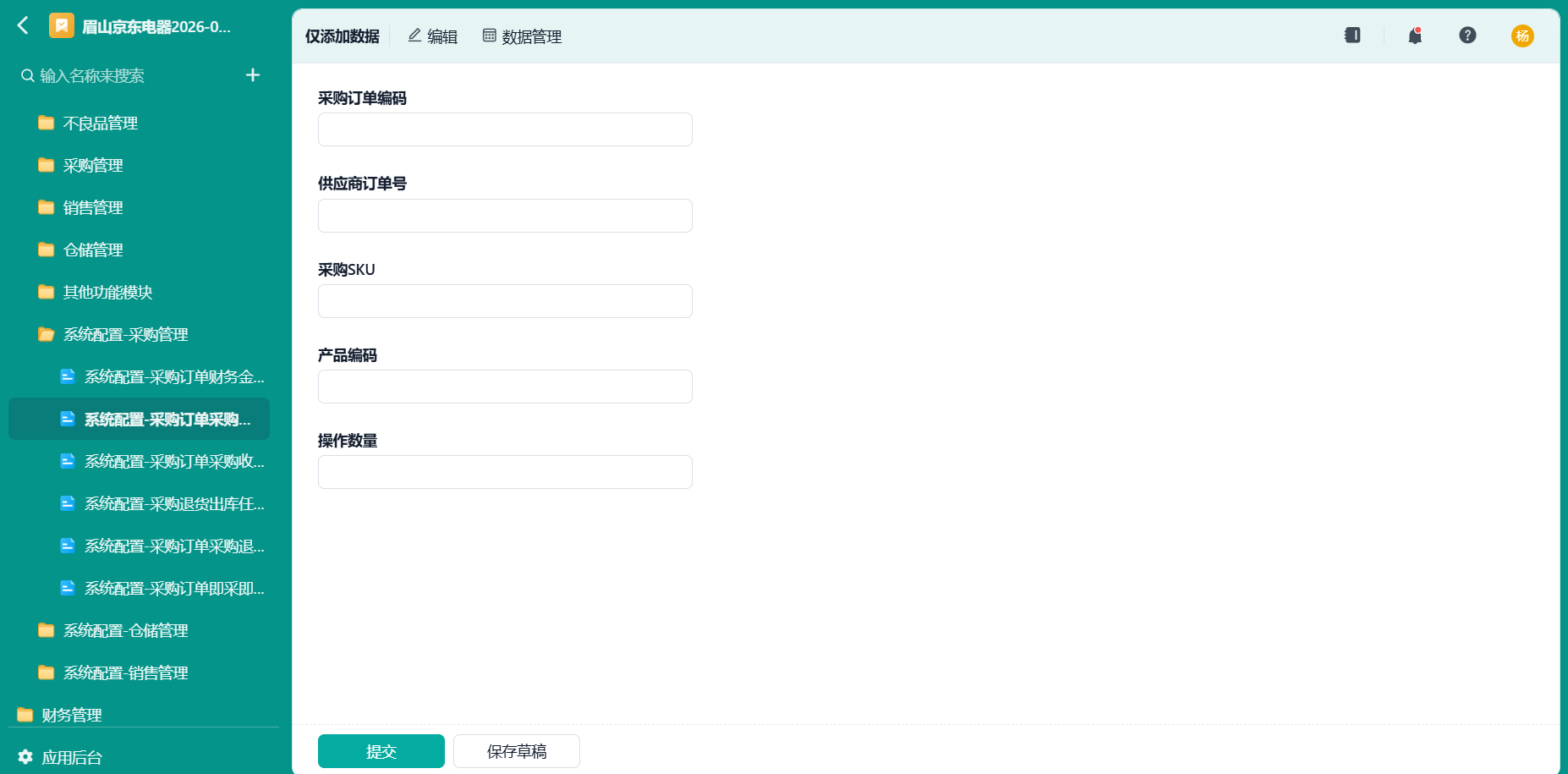Click folder icon next to 财务管理
This screenshot has height=774, width=1568.
coord(25,715)
